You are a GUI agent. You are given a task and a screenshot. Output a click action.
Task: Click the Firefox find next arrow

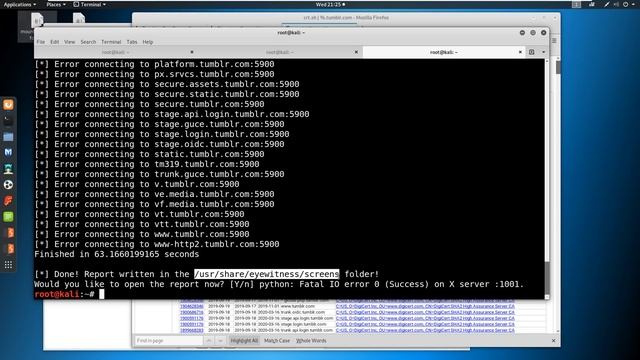coord(220,340)
